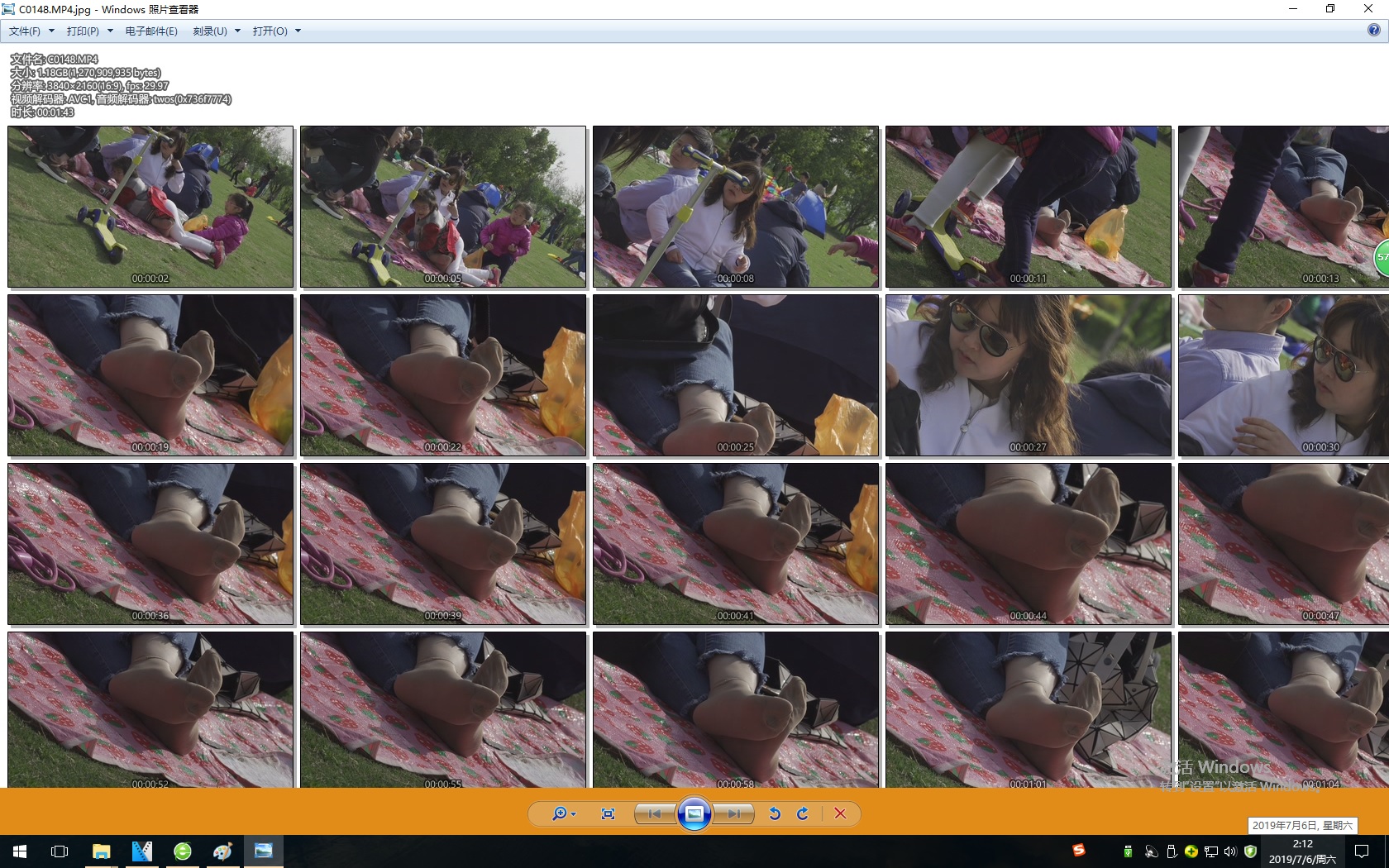Screen dimensions: 1389x868
Task: Toggle the Sogou input method tray icon
Action: coord(1078,850)
